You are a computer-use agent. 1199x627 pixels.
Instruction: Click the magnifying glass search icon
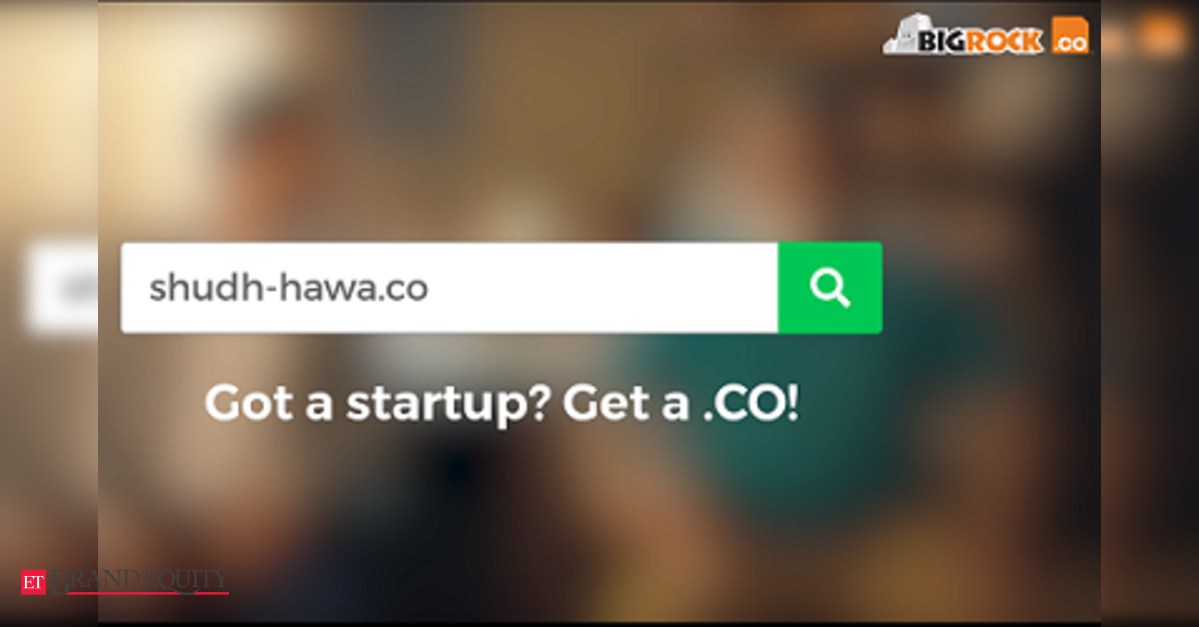(830, 288)
